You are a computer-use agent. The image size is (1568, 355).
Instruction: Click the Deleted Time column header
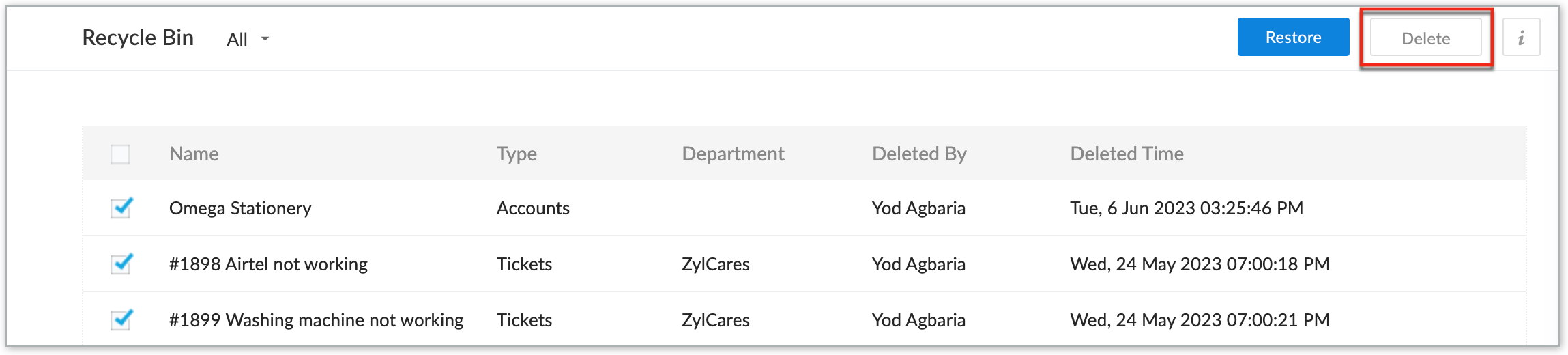tap(1127, 154)
